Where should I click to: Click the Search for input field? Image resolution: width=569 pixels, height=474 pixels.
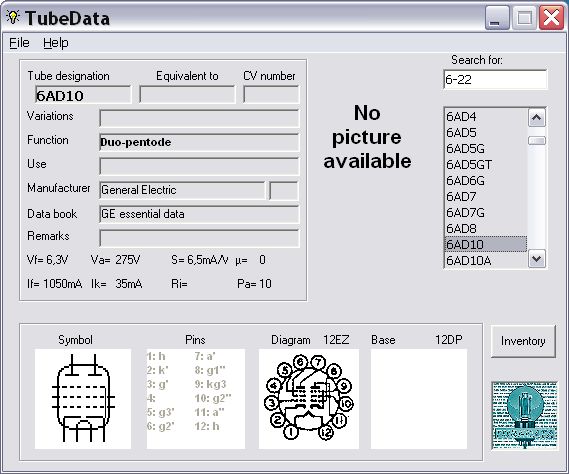tap(495, 79)
